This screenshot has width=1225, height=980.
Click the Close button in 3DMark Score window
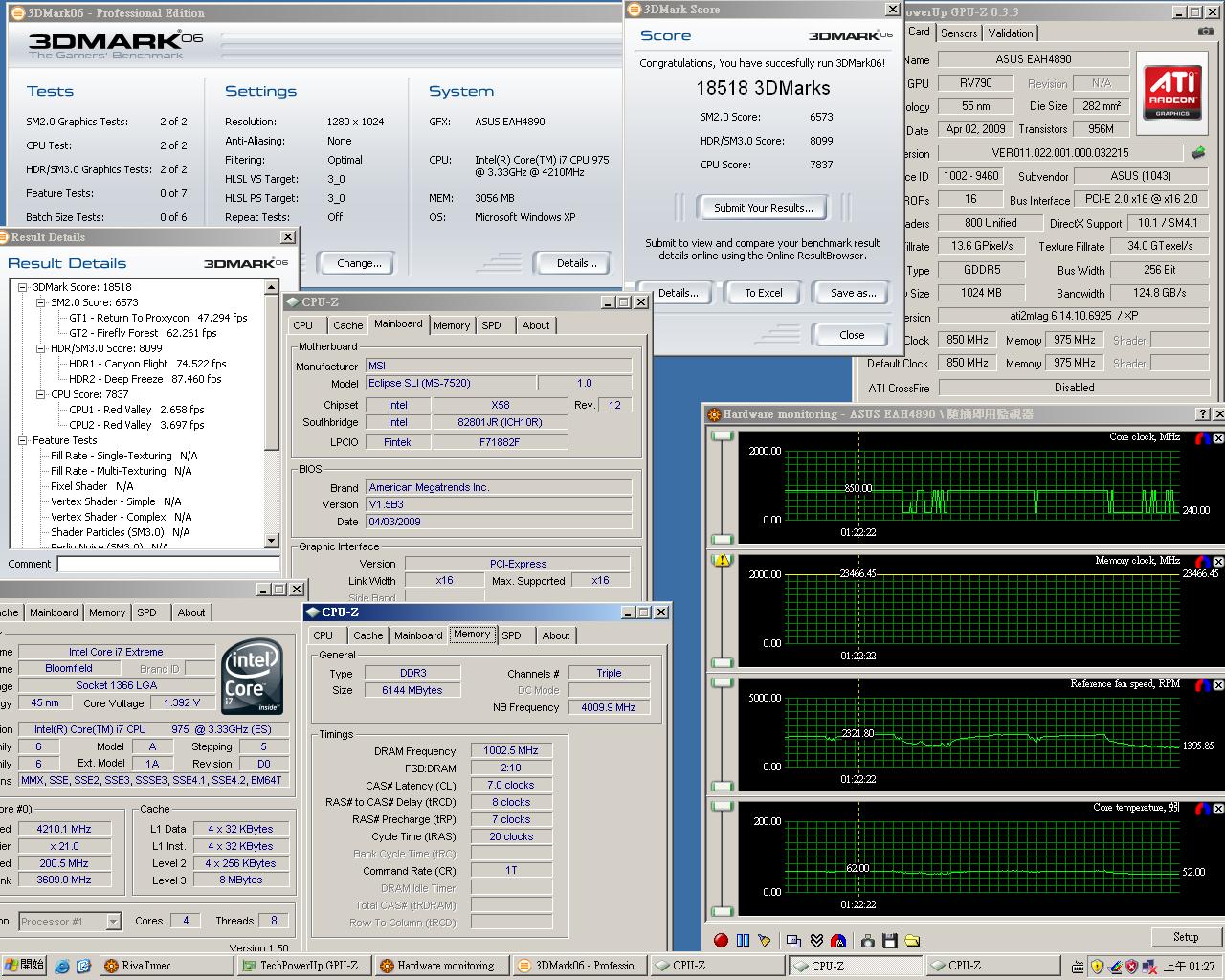tap(852, 335)
